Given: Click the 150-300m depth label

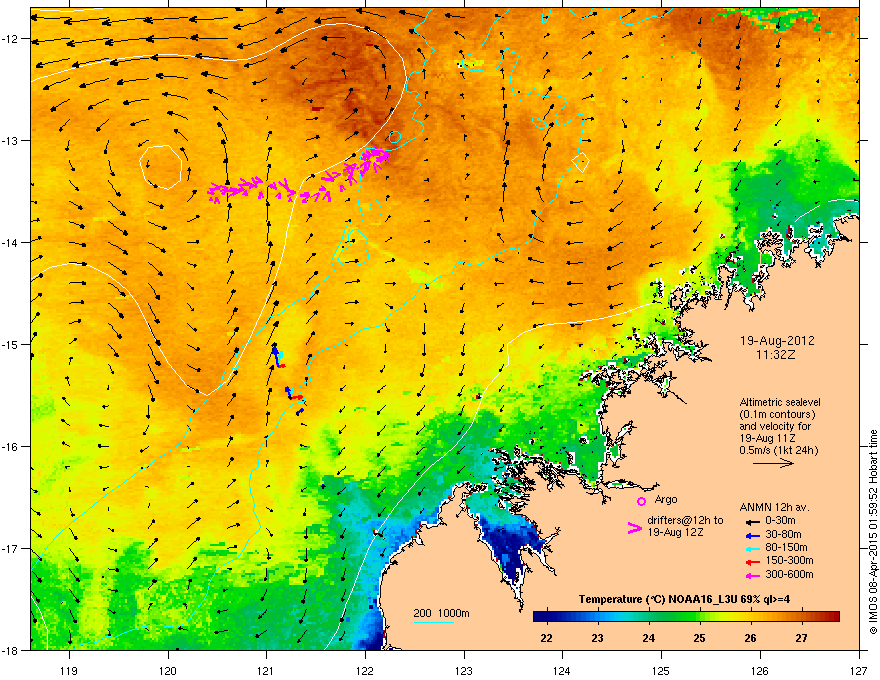Looking at the screenshot, I should click(x=789, y=560).
